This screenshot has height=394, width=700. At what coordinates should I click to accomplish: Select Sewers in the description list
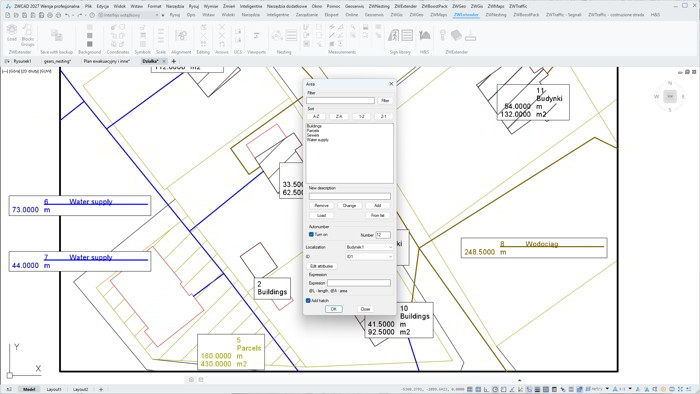tap(313, 135)
